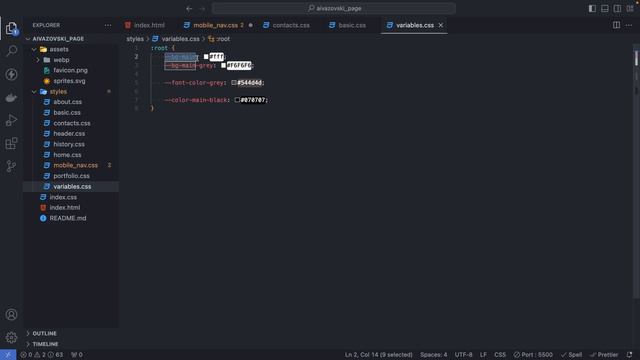
Task: Split the editor to the right
Action: (x=616, y=25)
